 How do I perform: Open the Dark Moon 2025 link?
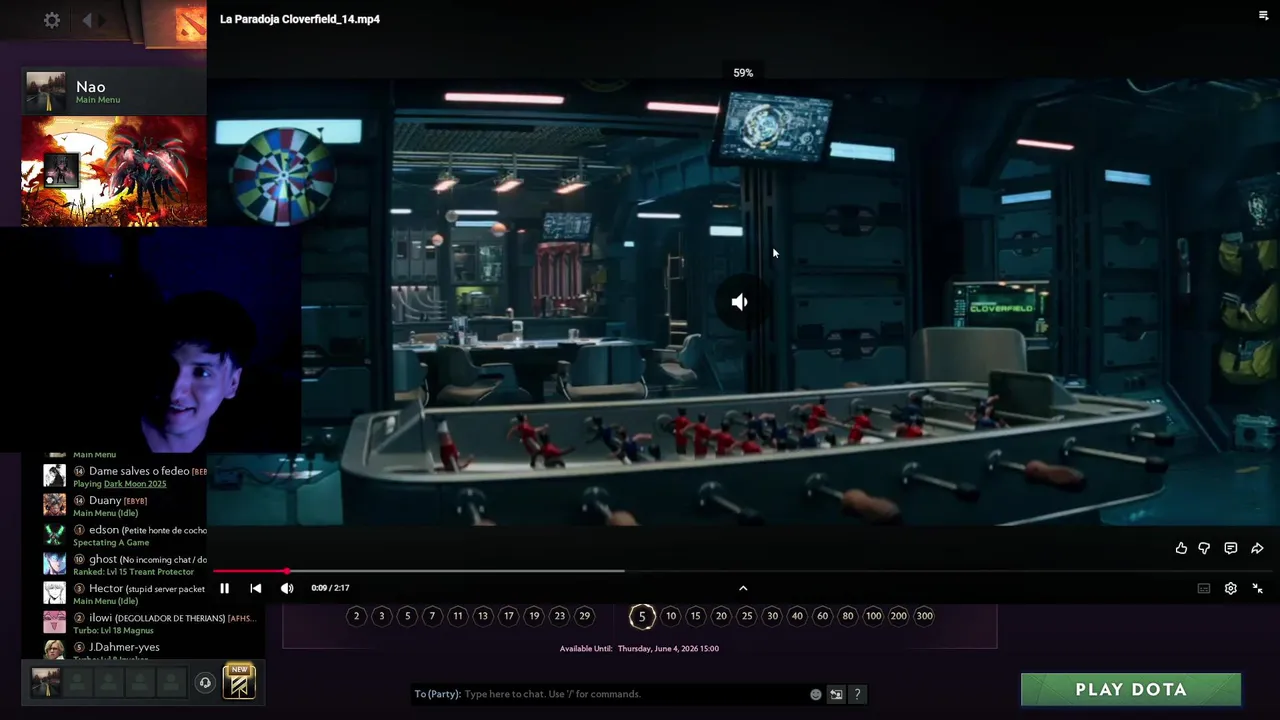point(135,484)
